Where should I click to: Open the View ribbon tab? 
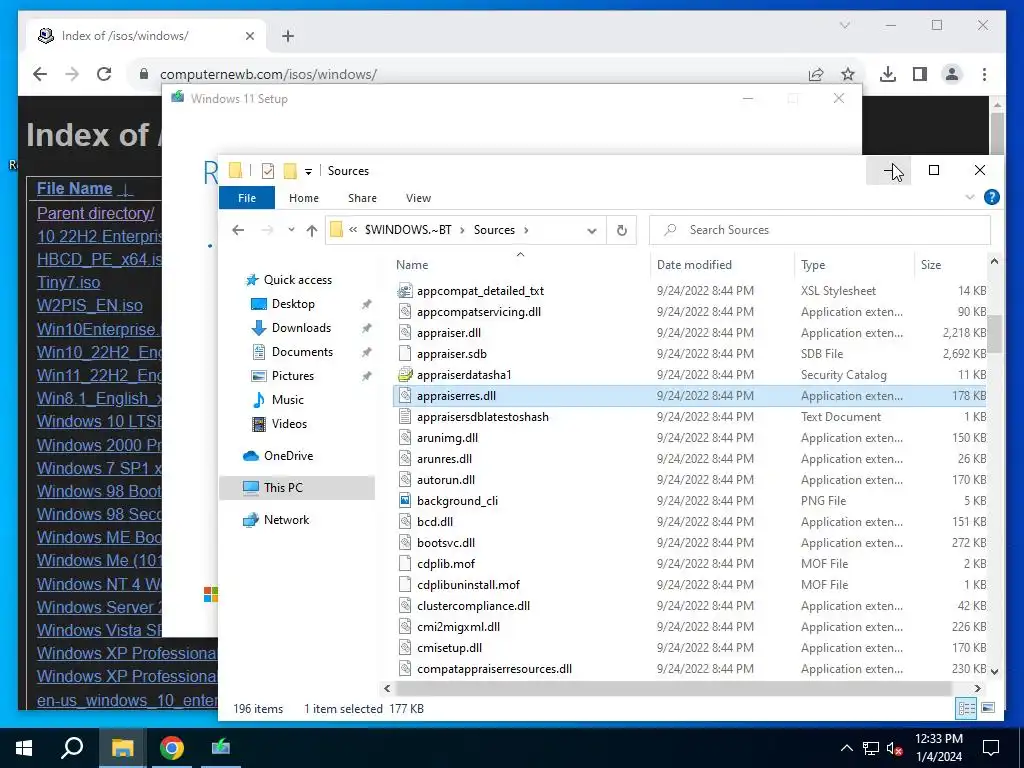click(x=419, y=198)
